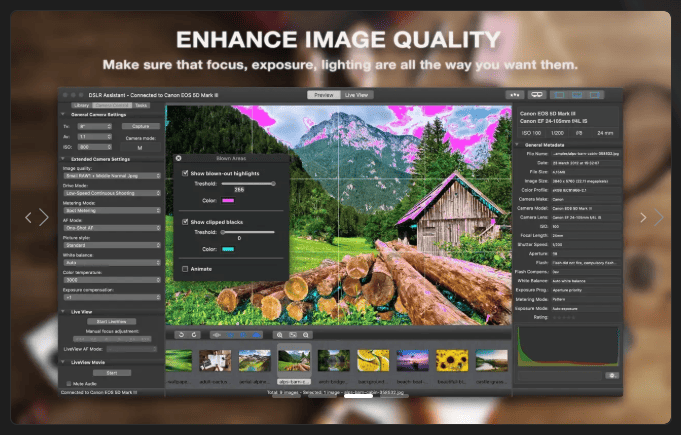Image resolution: width=681 pixels, height=435 pixels.
Task: Click the gear icon below the histogram
Action: point(612,375)
